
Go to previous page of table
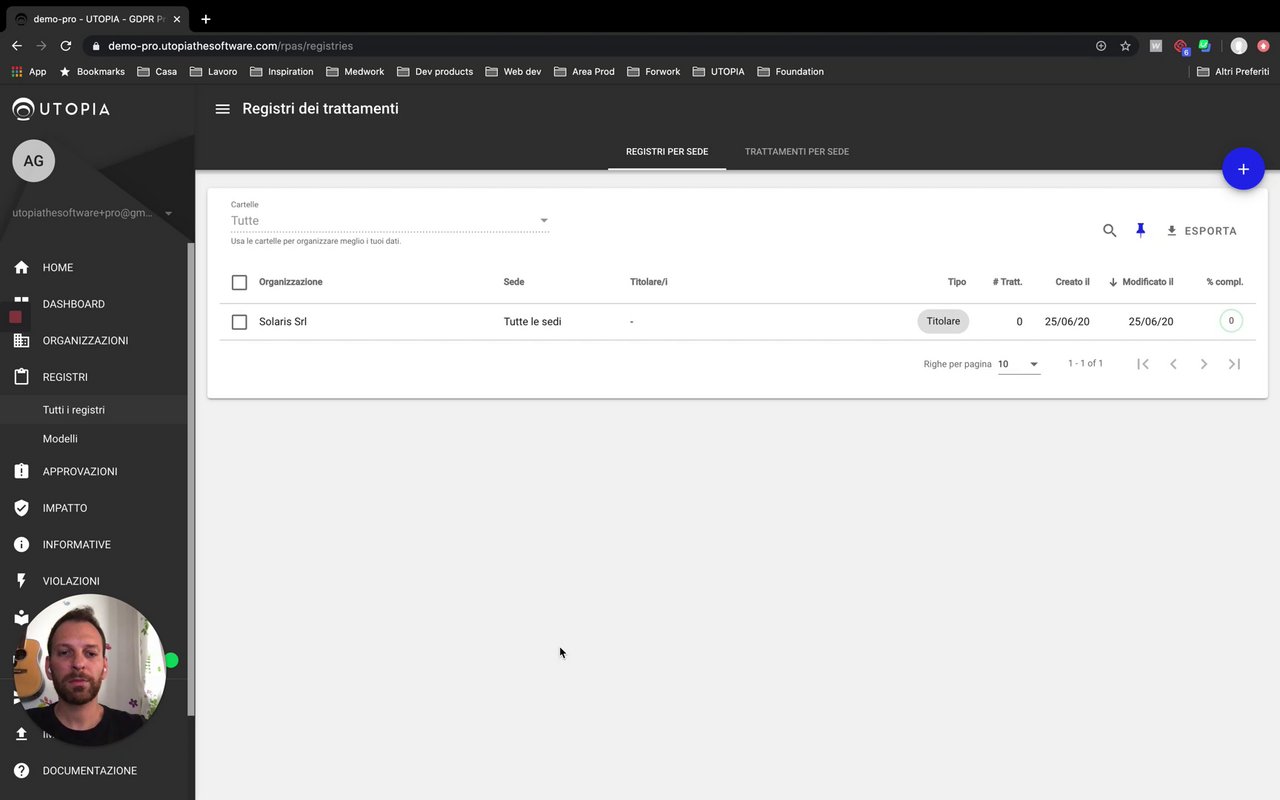click(1173, 364)
